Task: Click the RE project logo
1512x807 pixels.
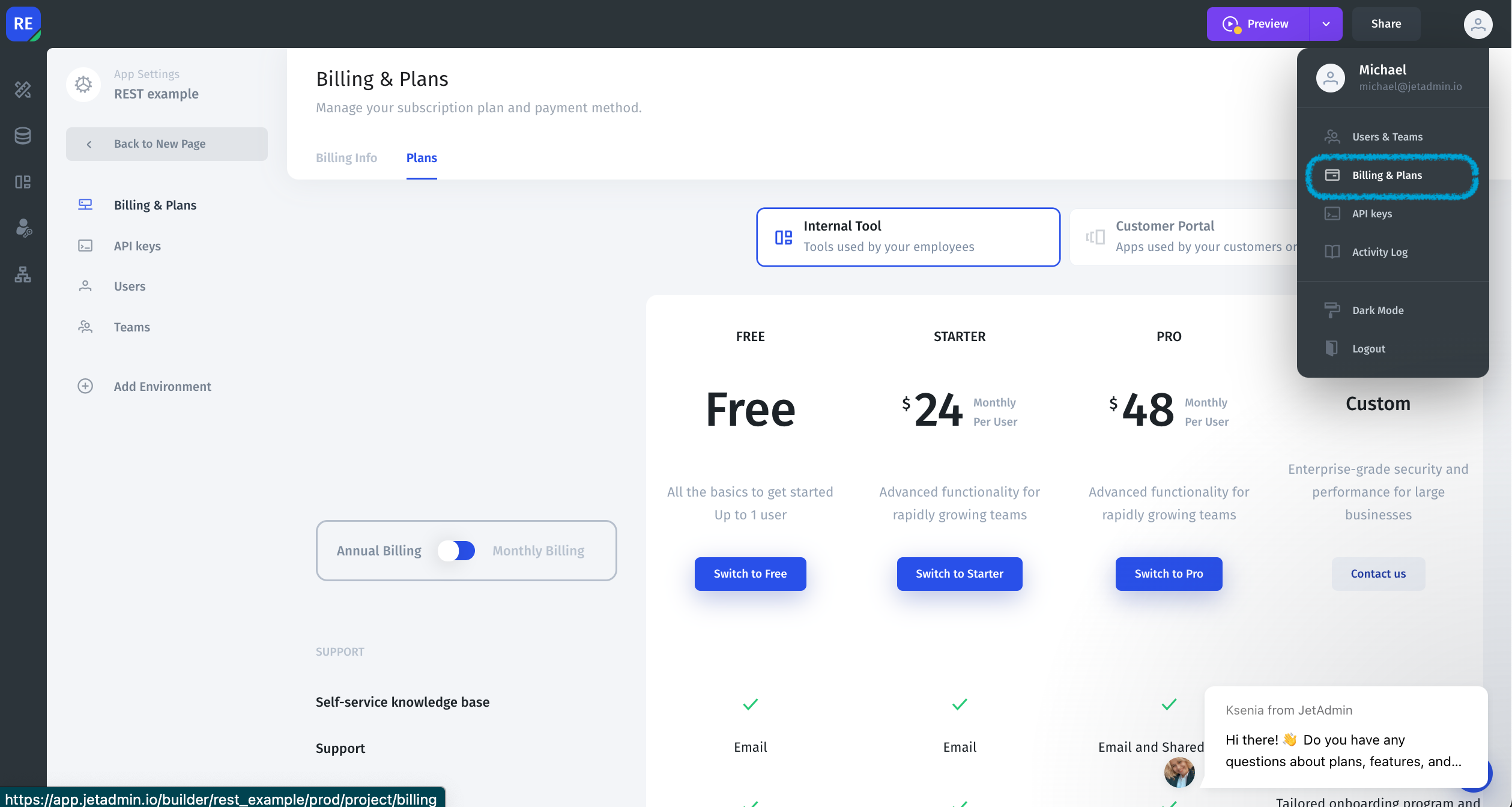Action: (23, 24)
